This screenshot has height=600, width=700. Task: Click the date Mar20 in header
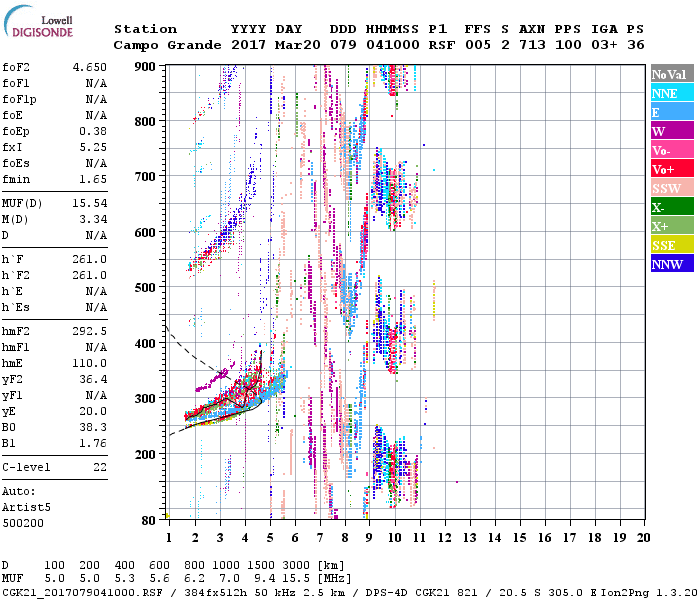[x=298, y=45]
